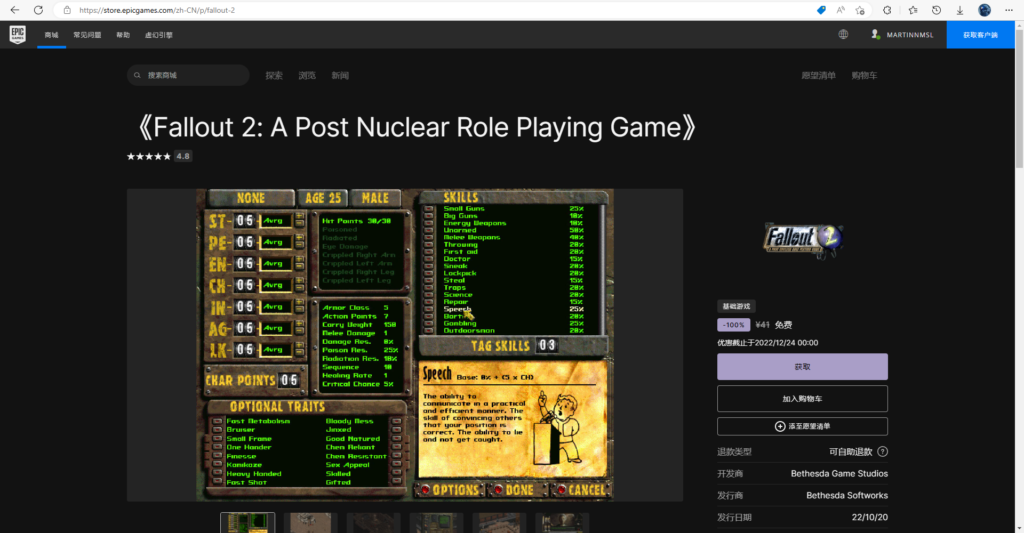Screen dimensions: 1024x533
Task: Click the blue shopping price tag icon
Action: tap(821, 10)
